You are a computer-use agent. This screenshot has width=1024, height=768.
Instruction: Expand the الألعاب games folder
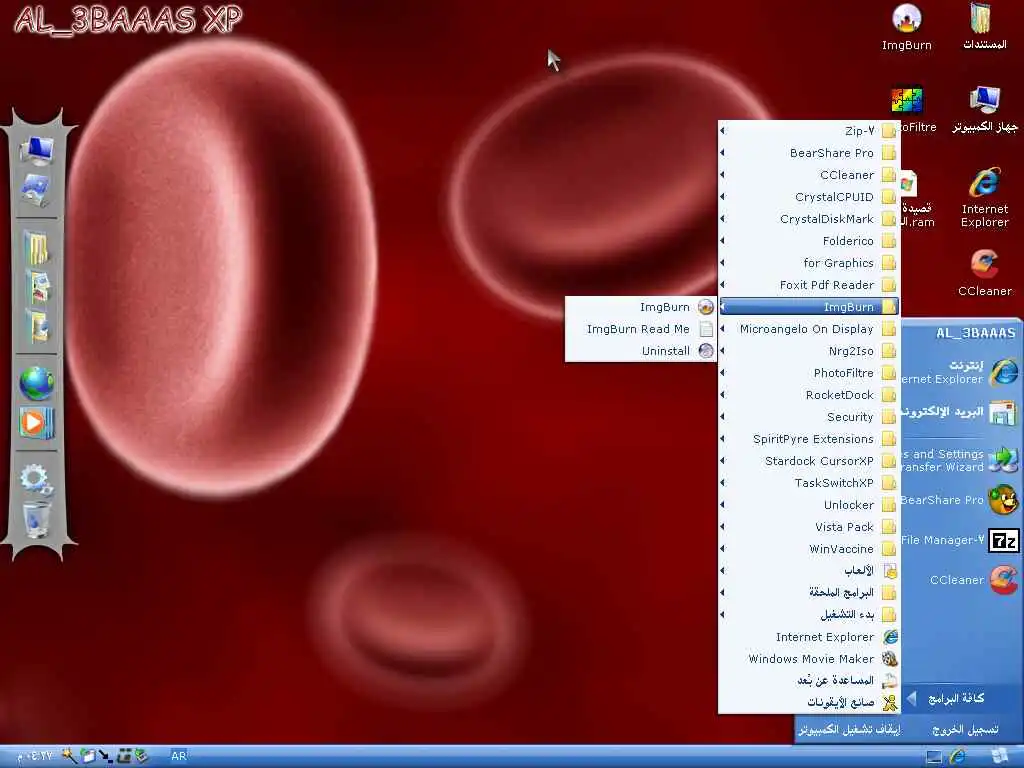(809, 571)
